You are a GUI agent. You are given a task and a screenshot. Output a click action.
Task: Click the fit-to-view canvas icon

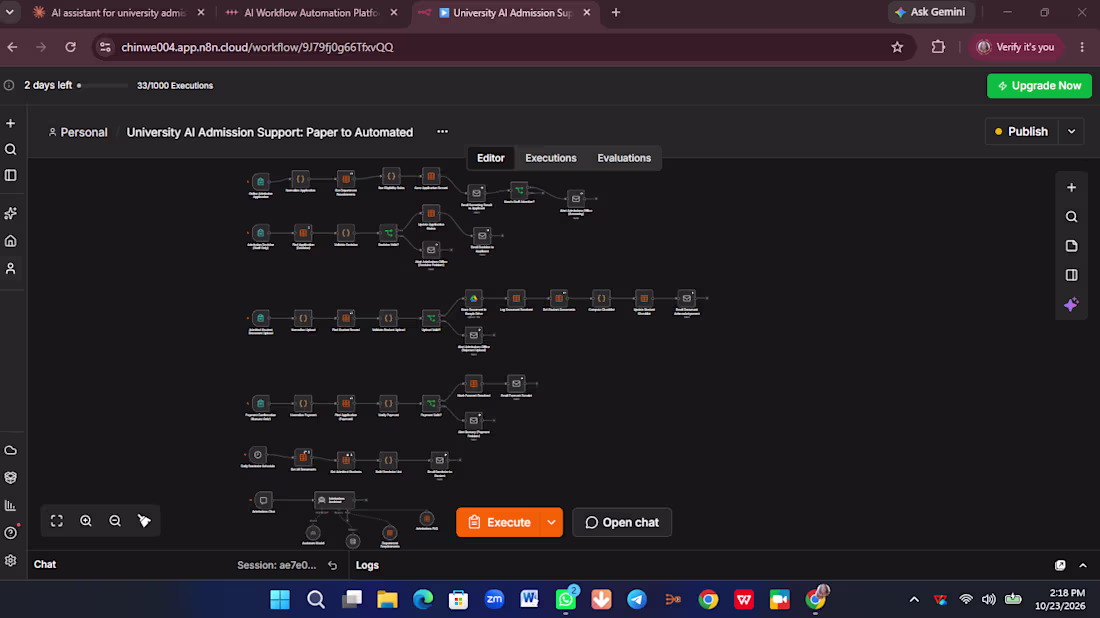click(57, 520)
